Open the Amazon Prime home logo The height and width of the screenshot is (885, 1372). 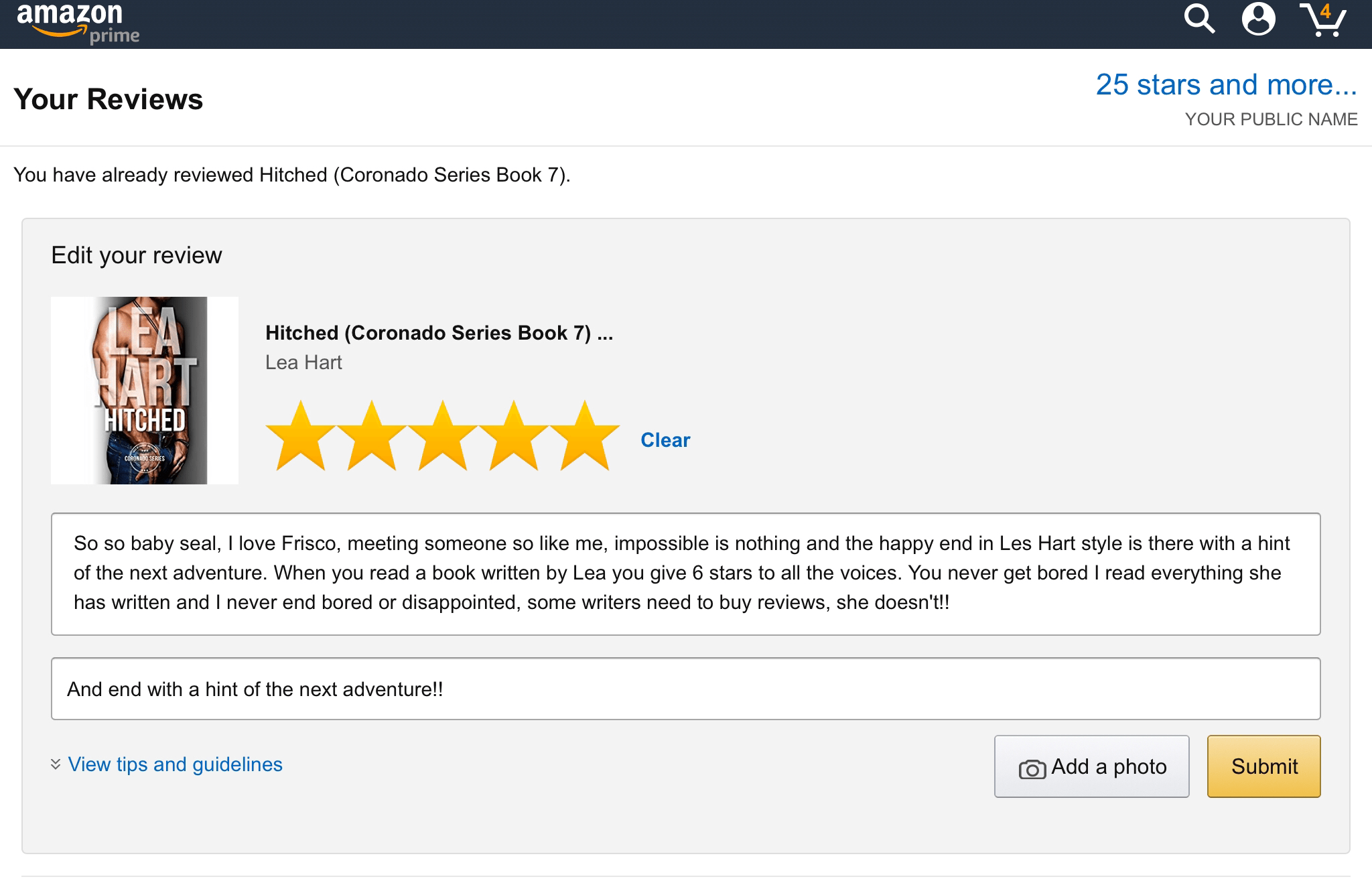click(x=78, y=23)
